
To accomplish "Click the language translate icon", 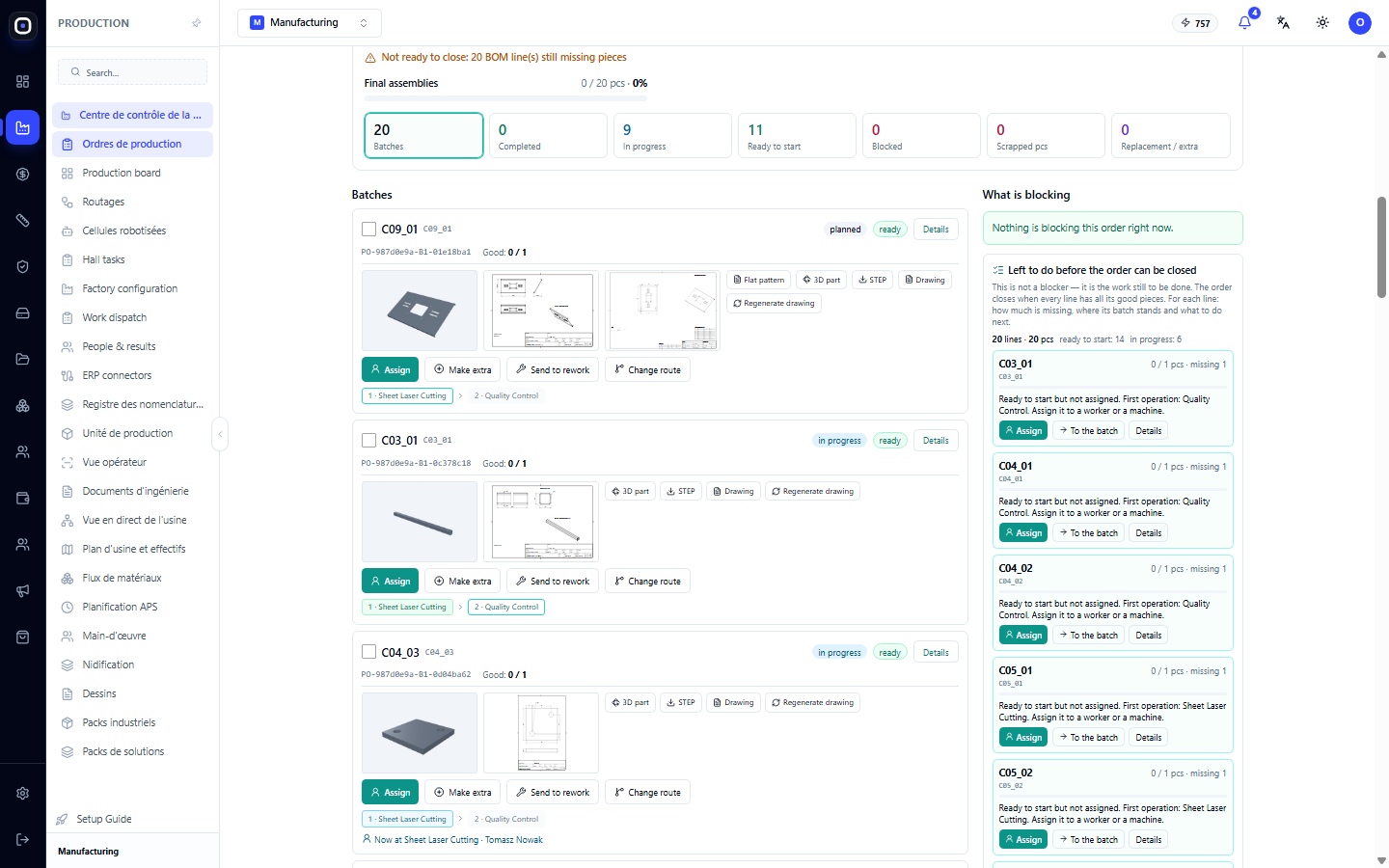I will (1283, 22).
